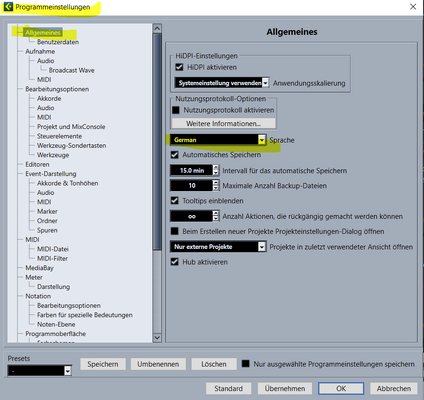
Task: Uncheck Tooltips einblenden
Action: point(175,201)
